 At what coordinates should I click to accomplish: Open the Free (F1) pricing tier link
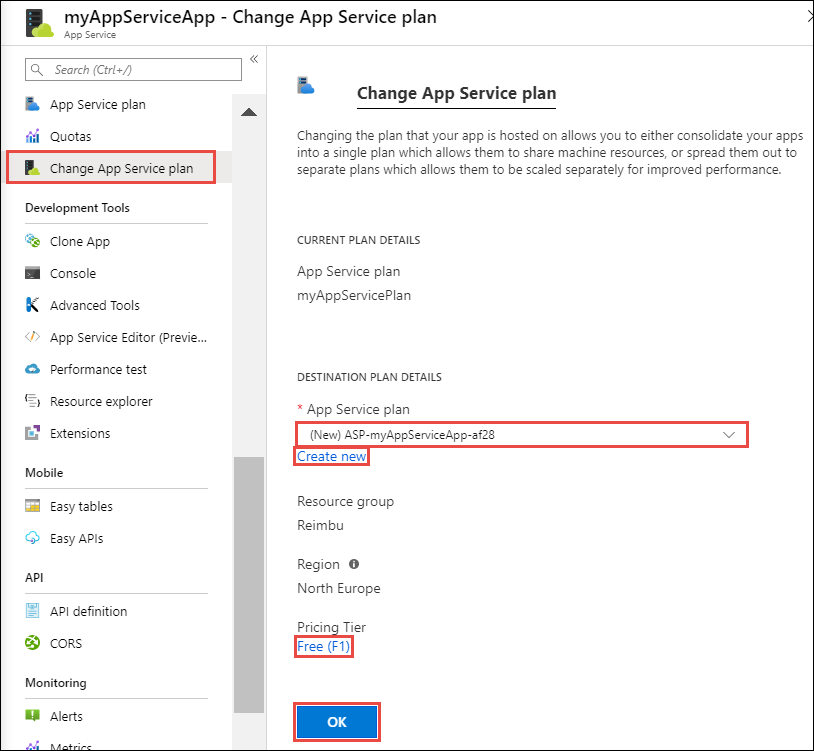coord(323,646)
